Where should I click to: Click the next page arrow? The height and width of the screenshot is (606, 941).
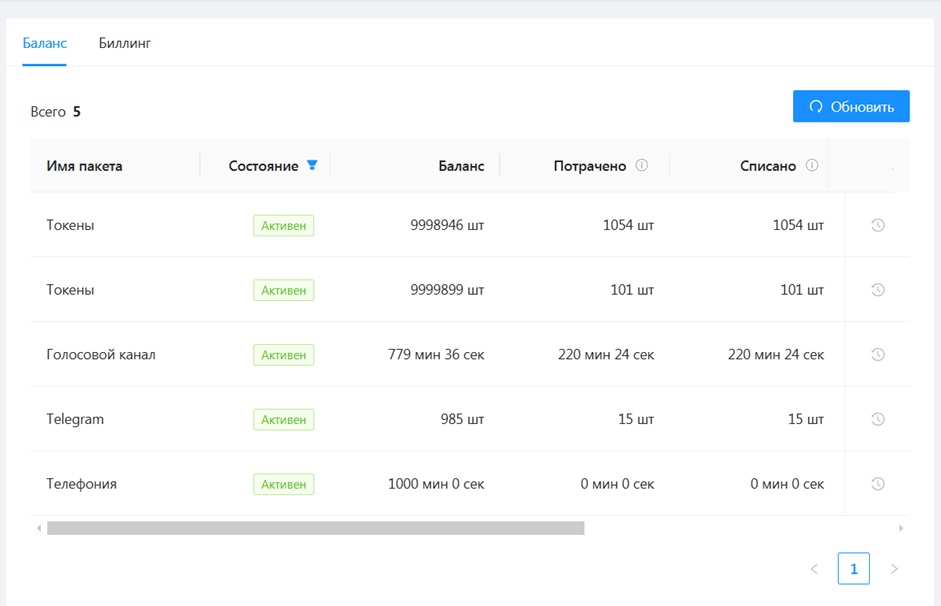(x=894, y=568)
